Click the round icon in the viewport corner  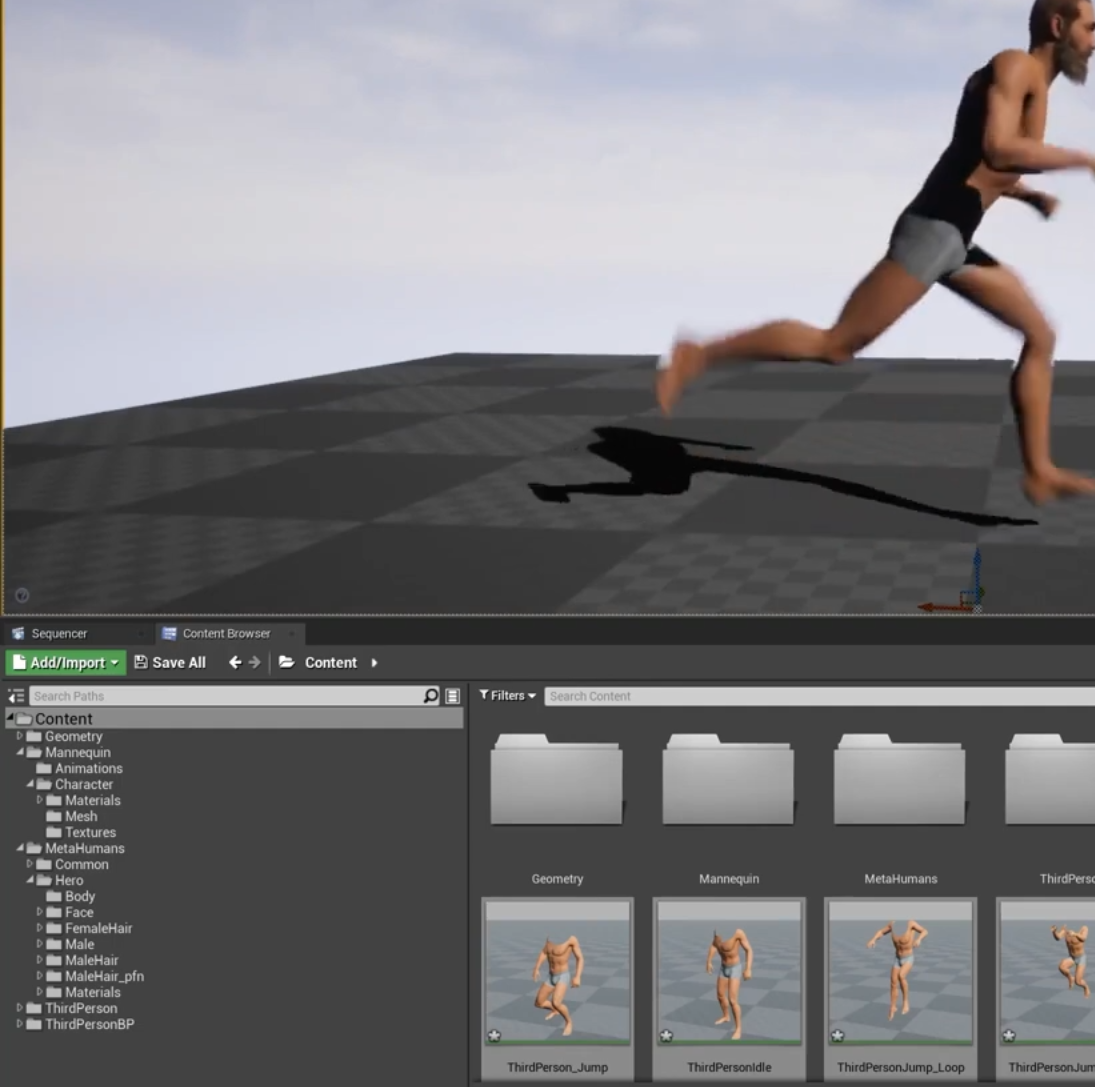coord(22,595)
